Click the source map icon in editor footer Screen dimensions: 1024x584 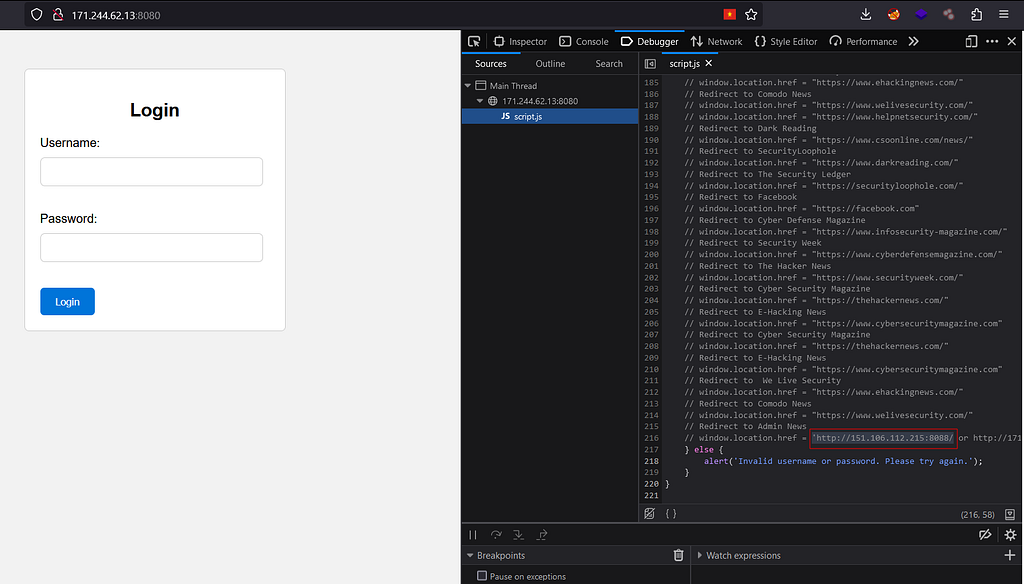pyautogui.click(x=1010, y=514)
